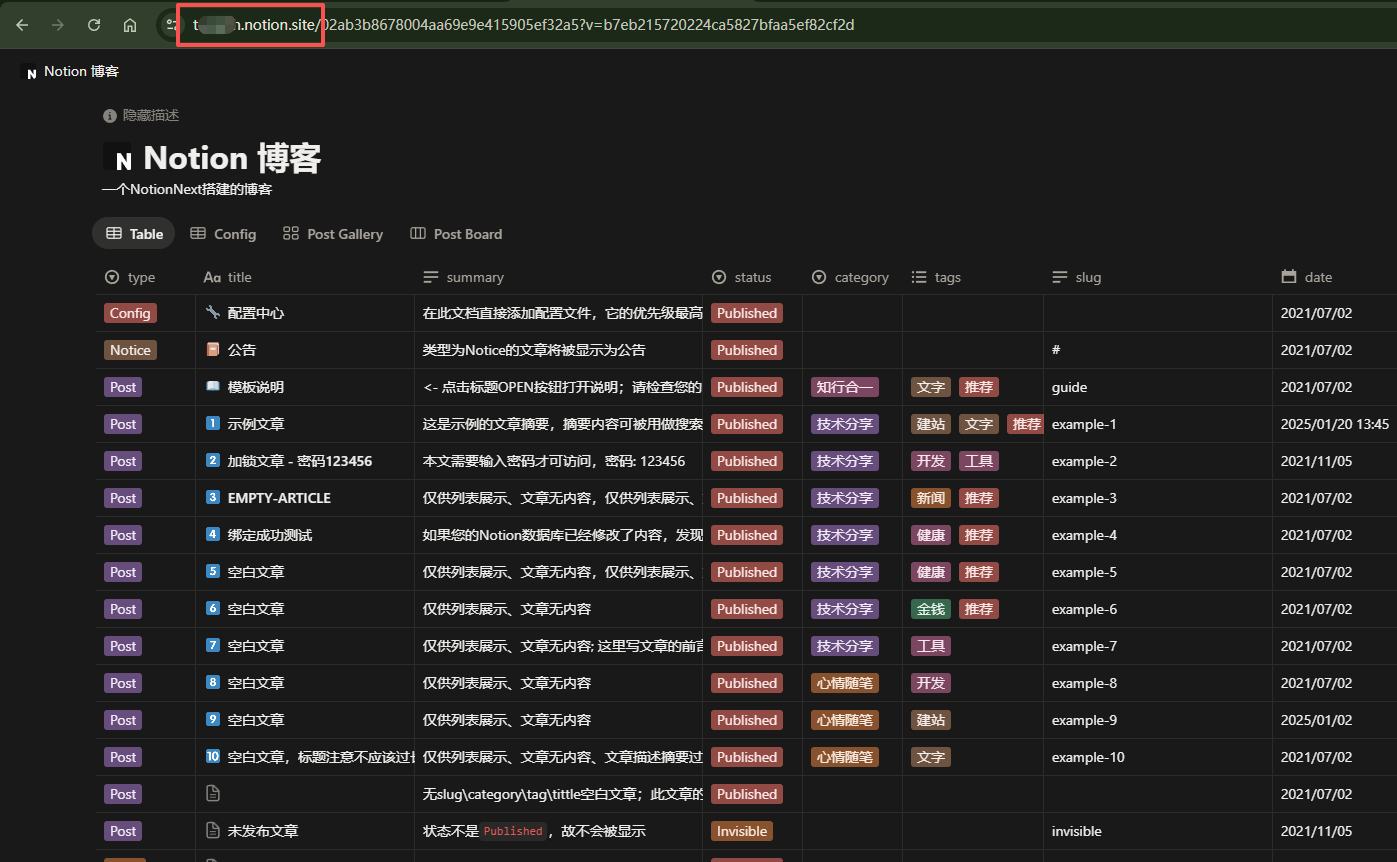Click the info icon beside 隐藏描述
1397x862 pixels.
(110, 116)
